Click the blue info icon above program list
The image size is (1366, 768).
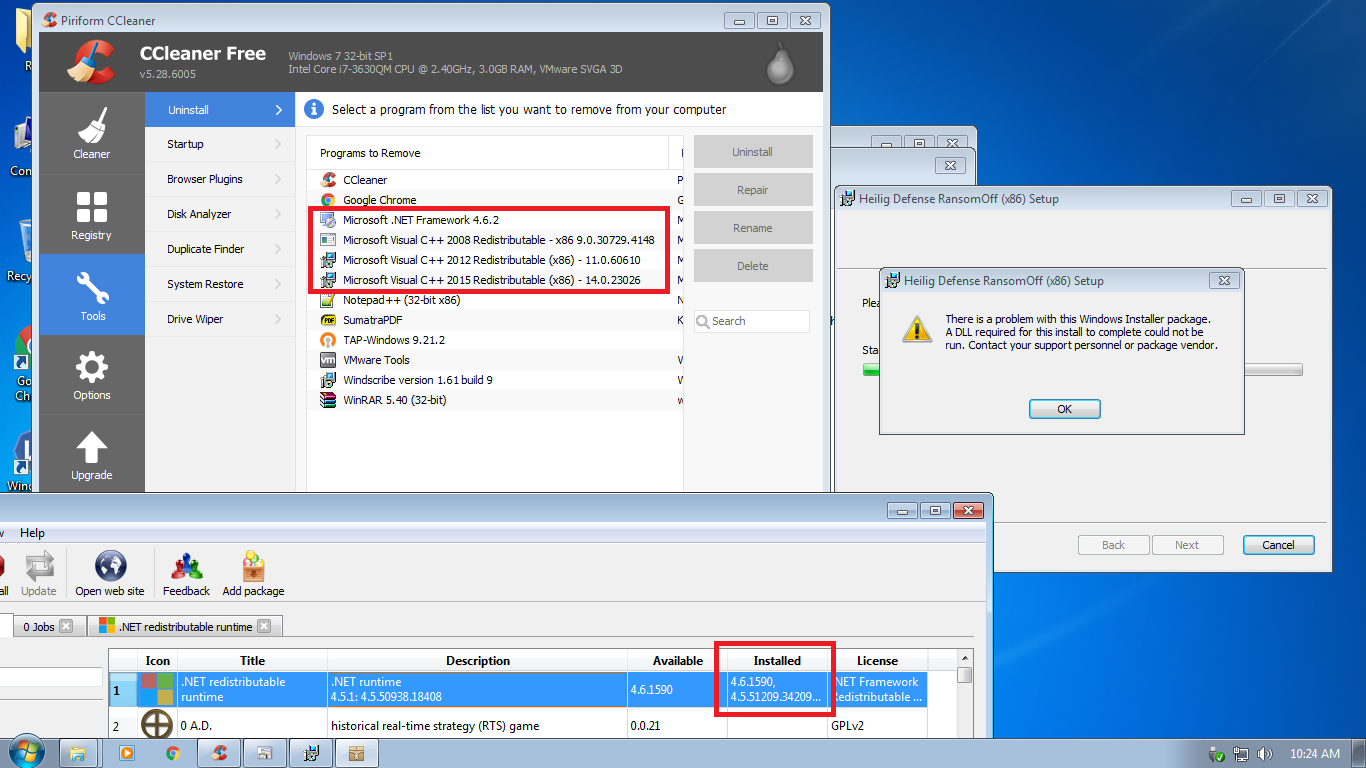click(314, 109)
